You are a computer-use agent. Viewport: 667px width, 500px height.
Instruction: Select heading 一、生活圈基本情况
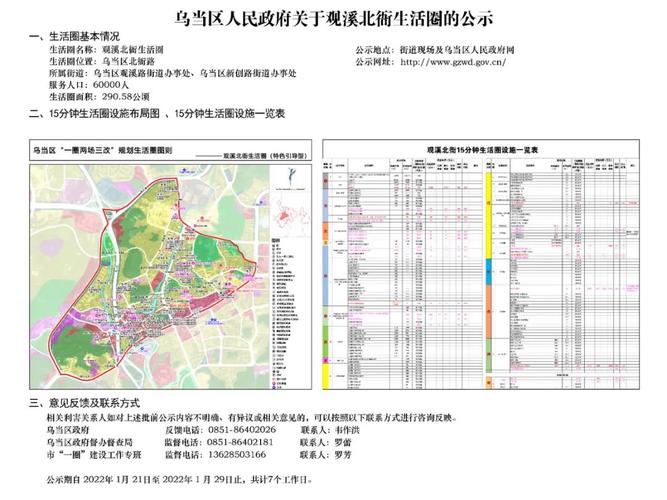pos(74,36)
